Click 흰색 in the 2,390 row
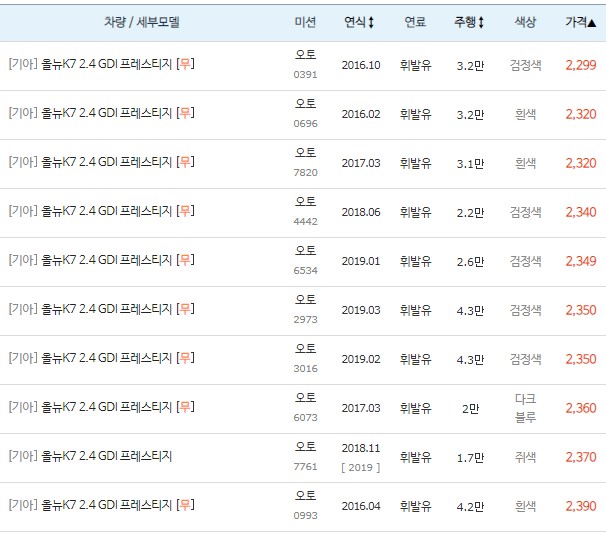Screen dimensions: 606x534 (x=526, y=506)
